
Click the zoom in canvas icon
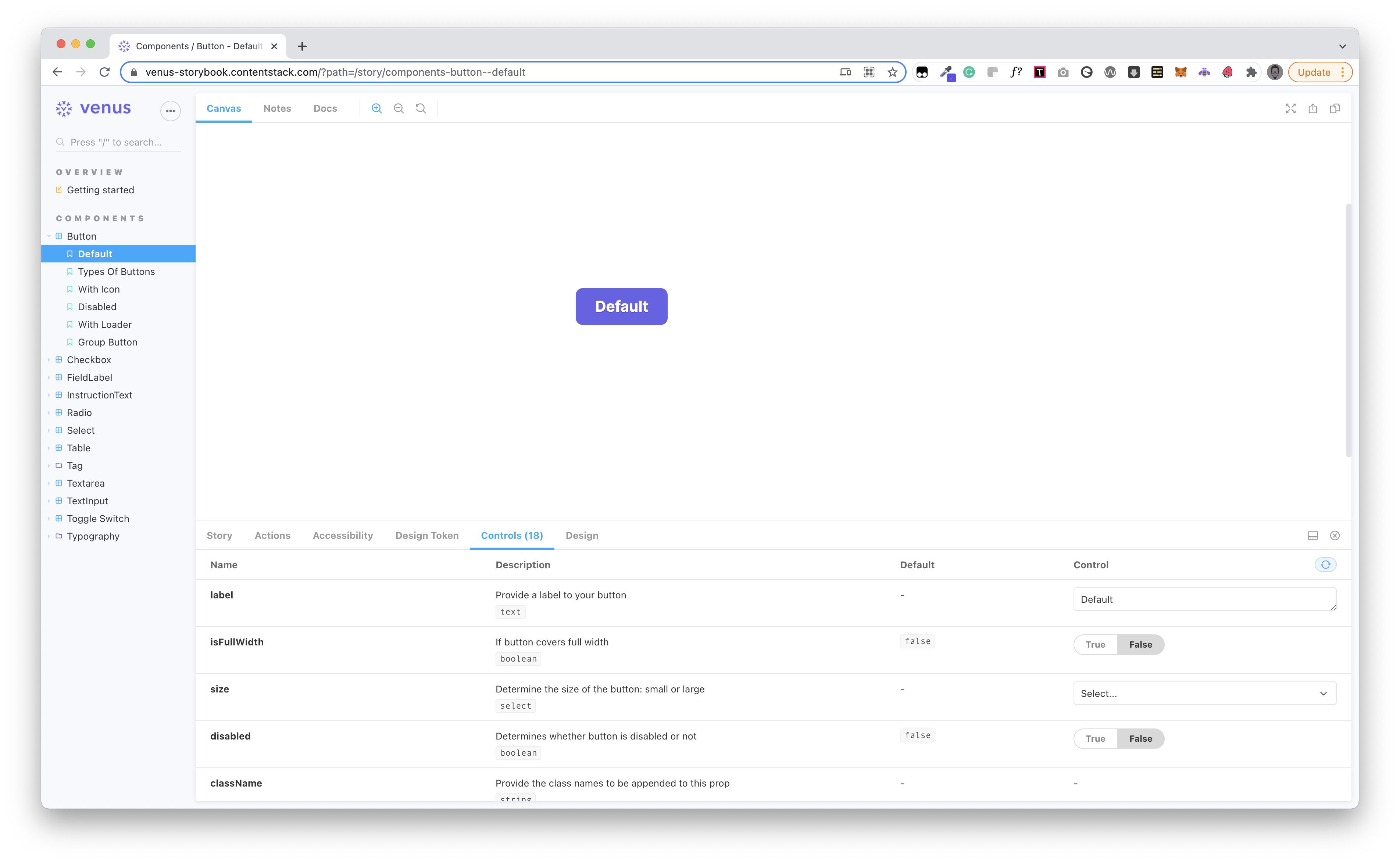[377, 108]
